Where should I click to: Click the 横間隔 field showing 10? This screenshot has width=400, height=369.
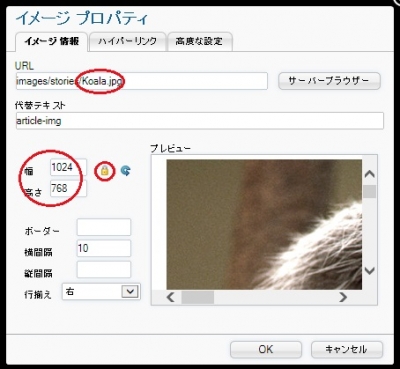104,248
